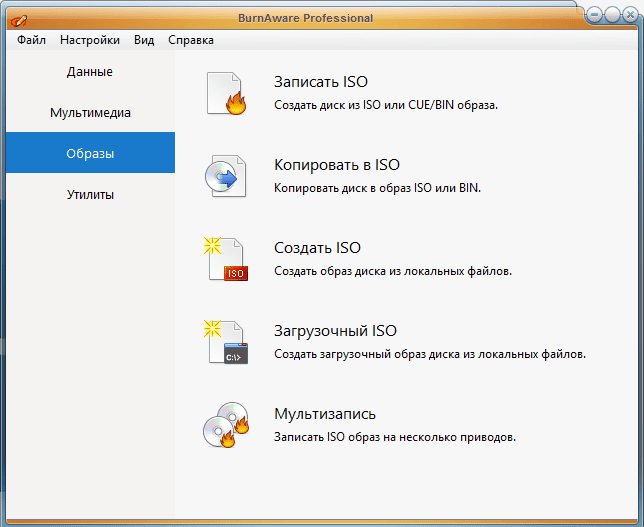Launch Загрузочный ISO title

click(x=335, y=331)
